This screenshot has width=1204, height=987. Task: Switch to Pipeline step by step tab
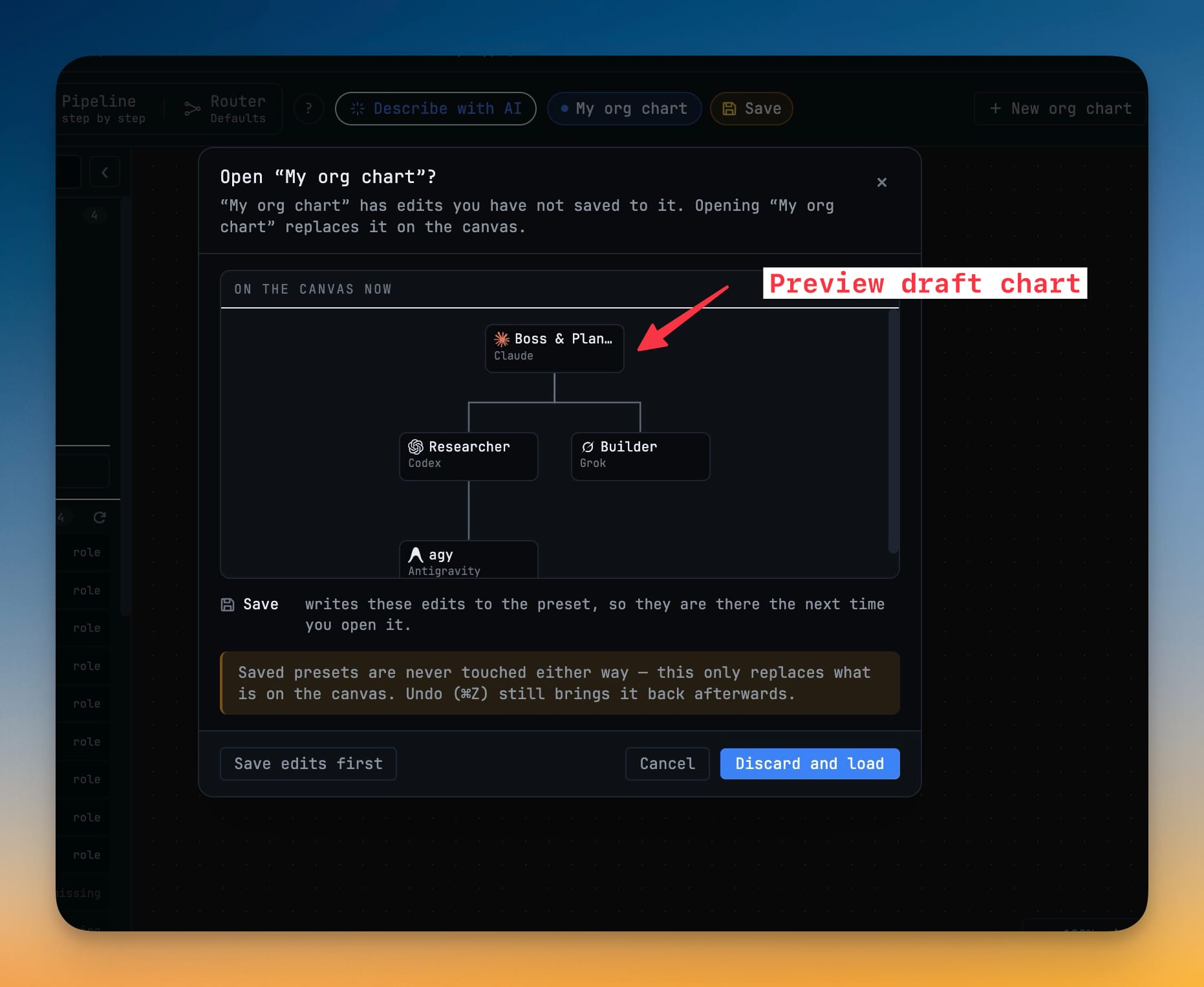pyautogui.click(x=103, y=109)
